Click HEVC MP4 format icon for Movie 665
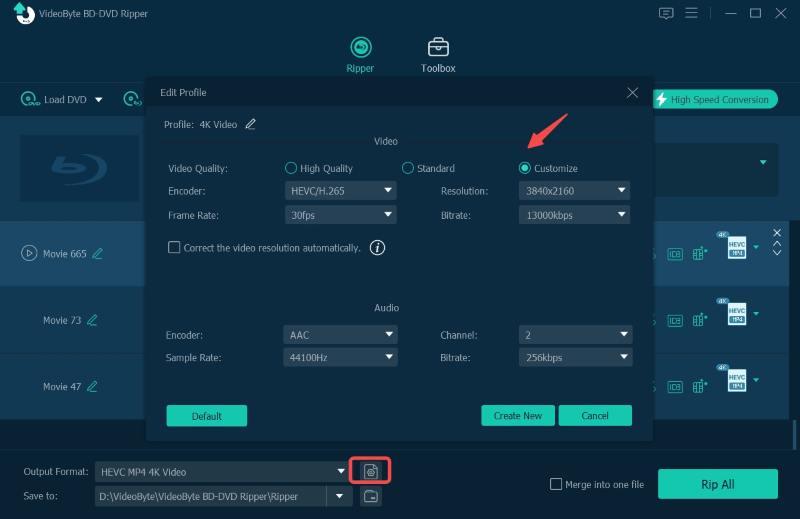 coord(736,247)
